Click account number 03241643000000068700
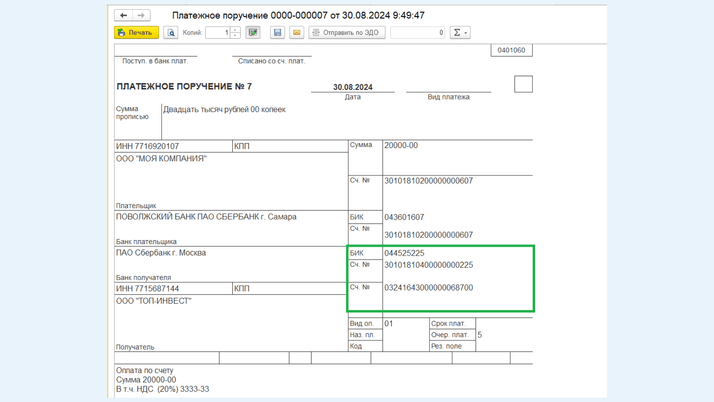Image resolution: width=714 pixels, height=402 pixels. pyautogui.click(x=428, y=288)
